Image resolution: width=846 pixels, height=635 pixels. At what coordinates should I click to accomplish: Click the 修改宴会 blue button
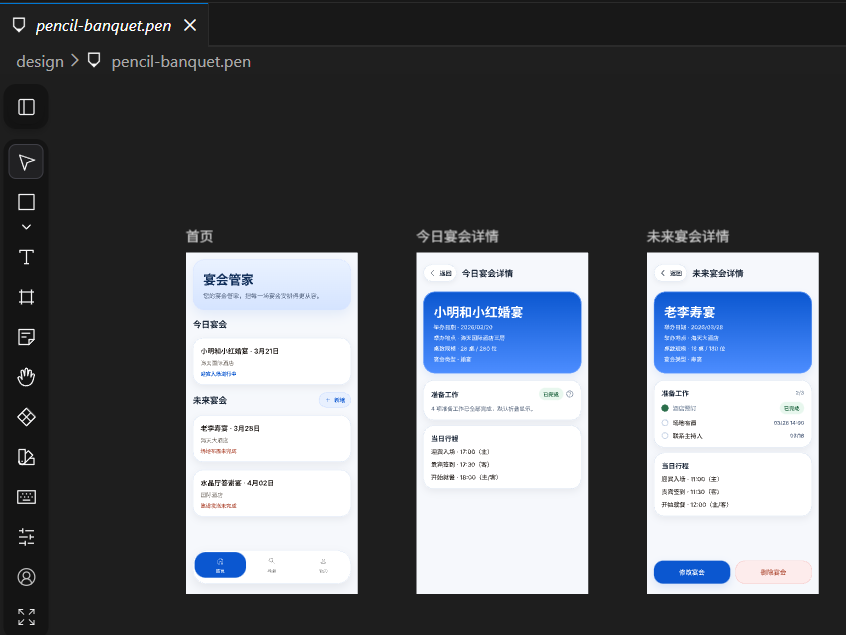(691, 571)
